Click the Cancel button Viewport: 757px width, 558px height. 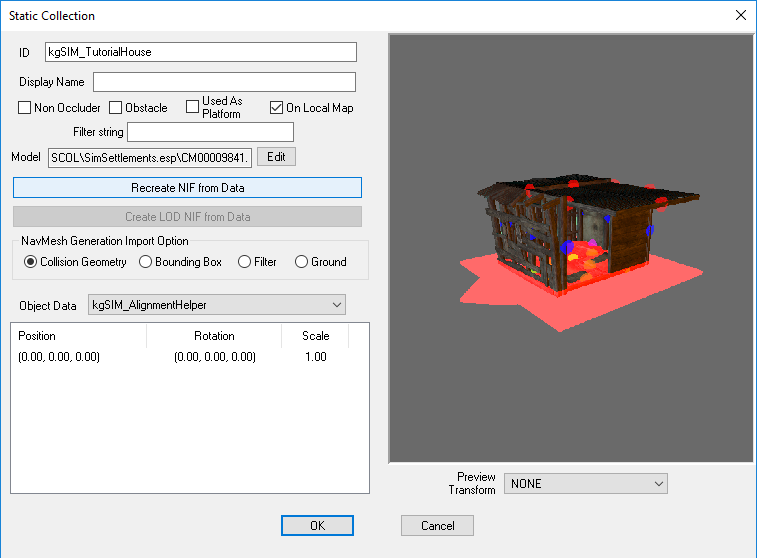click(437, 526)
